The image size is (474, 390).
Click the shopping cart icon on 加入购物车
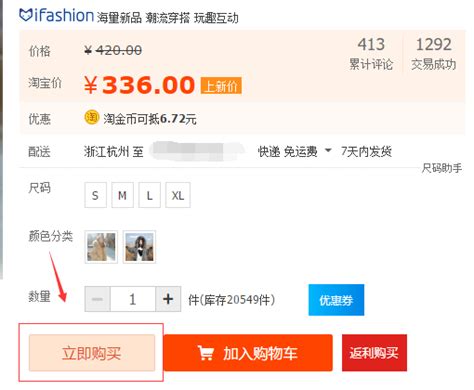pyautogui.click(x=205, y=353)
